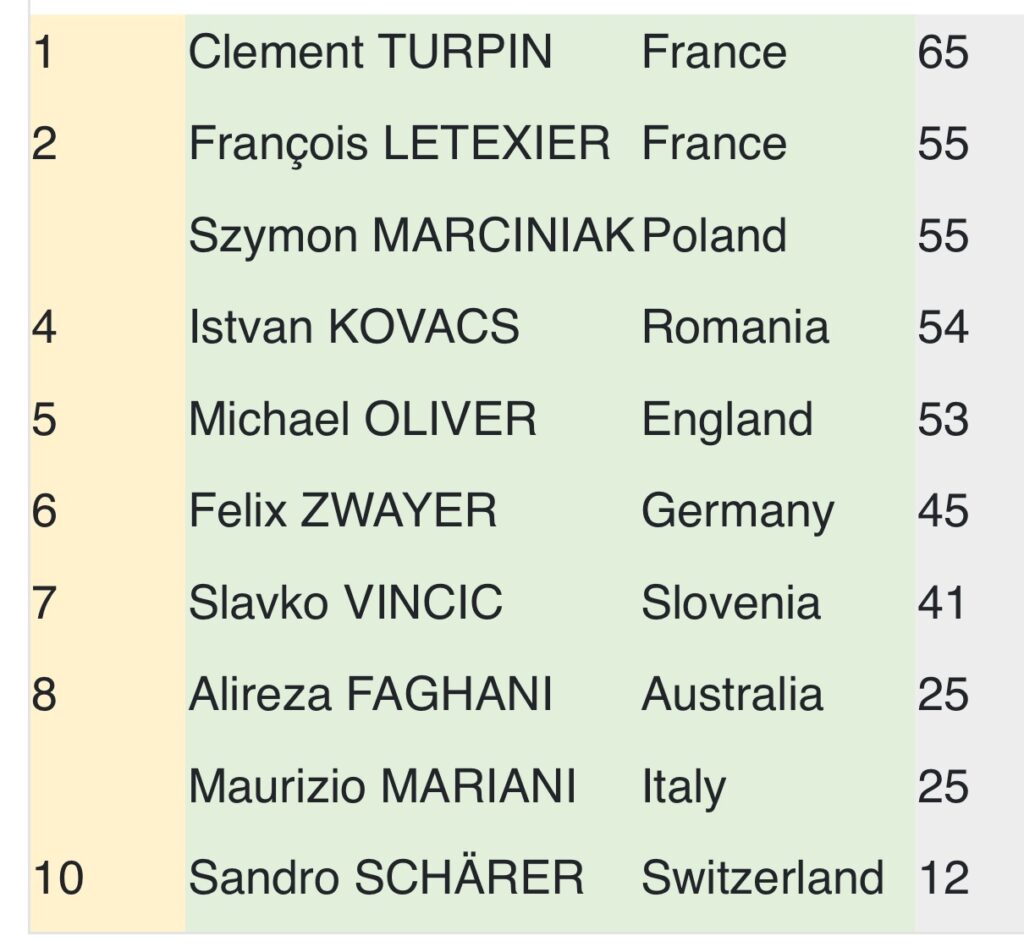Click the Michael OLIVER entry
This screenshot has width=1024, height=947.
pos(362,420)
